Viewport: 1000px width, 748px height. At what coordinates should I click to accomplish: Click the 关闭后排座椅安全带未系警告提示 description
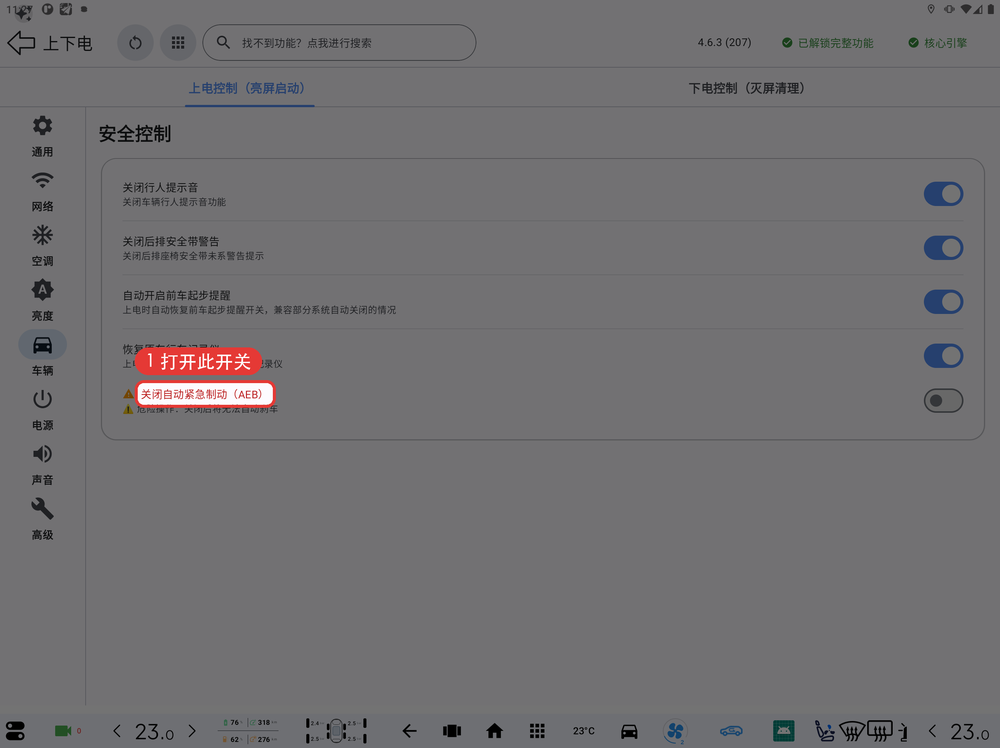coord(193,256)
